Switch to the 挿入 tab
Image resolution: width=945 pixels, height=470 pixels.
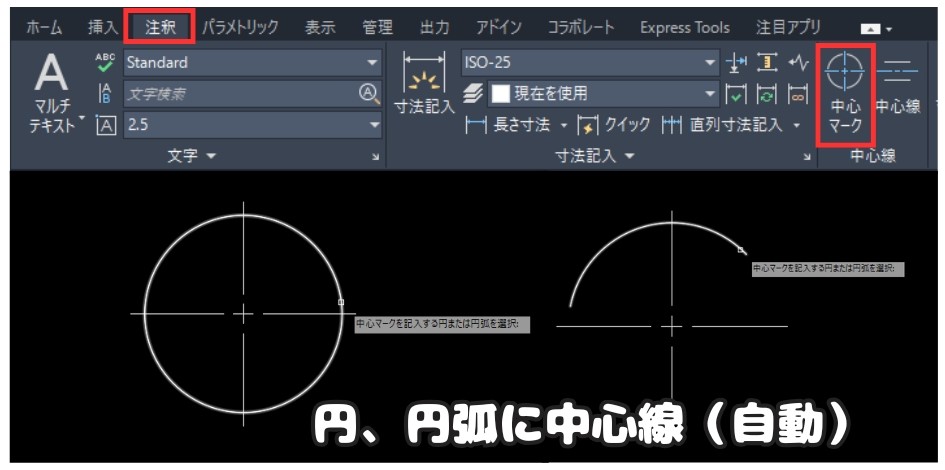[103, 28]
